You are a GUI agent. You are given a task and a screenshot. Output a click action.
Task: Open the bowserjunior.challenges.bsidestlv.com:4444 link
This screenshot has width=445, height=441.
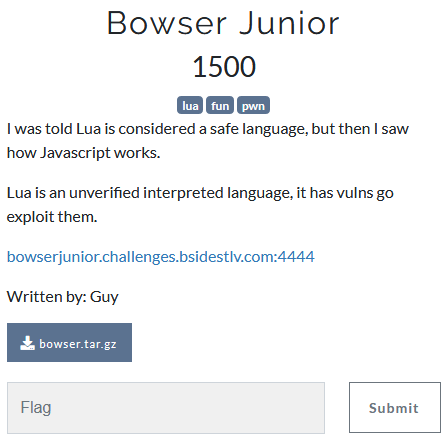161,257
